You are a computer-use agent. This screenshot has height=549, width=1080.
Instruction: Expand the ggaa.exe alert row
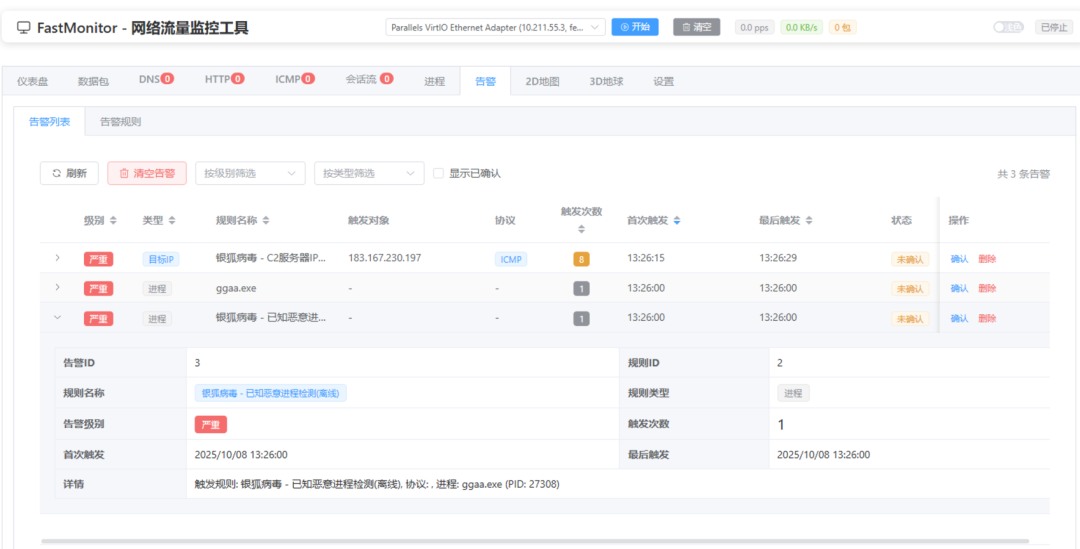coord(57,287)
